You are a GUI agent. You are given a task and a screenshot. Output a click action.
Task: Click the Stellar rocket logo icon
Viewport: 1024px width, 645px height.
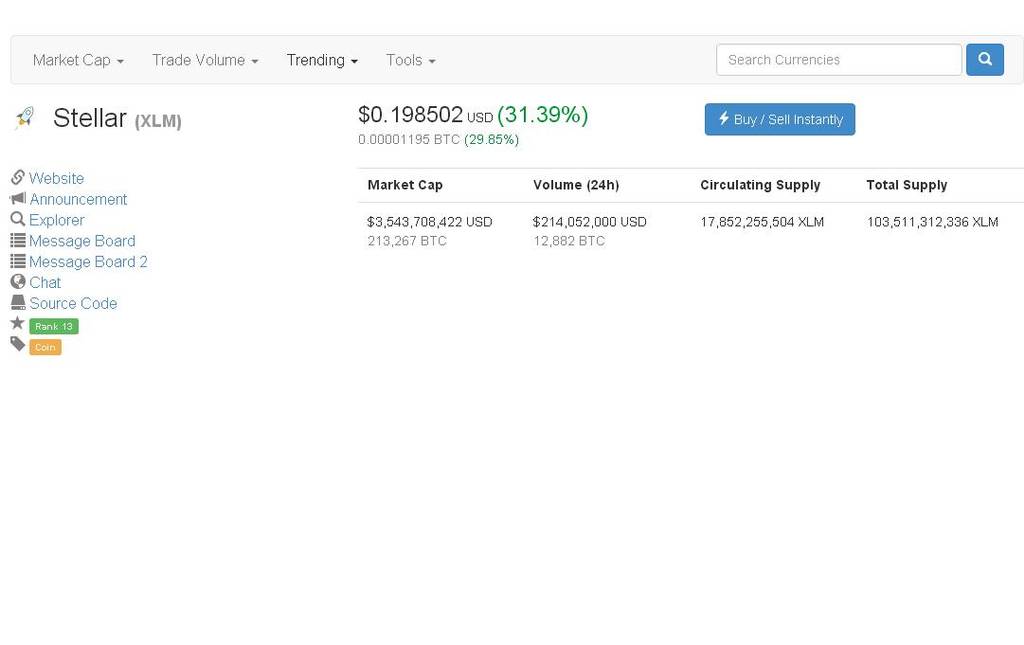point(25,117)
